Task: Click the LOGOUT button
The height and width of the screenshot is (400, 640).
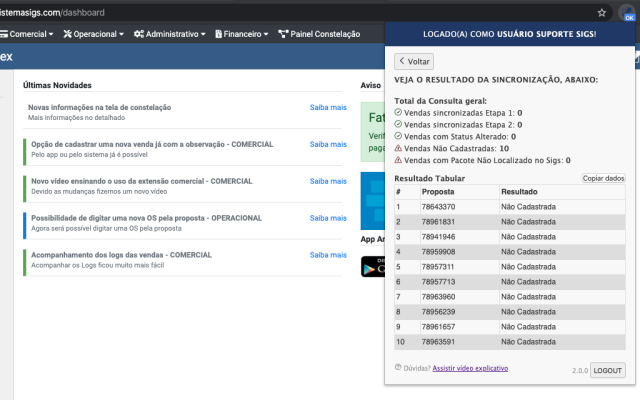Action: point(607,370)
